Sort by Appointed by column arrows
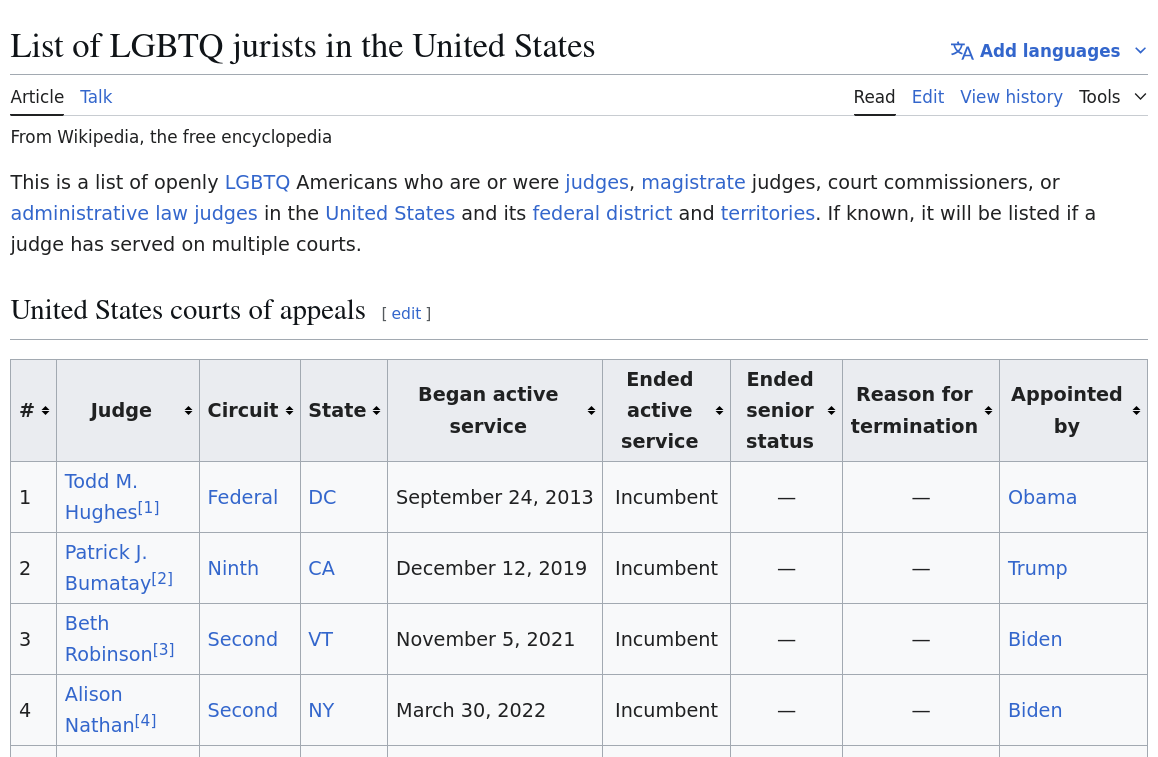 coord(1137,411)
